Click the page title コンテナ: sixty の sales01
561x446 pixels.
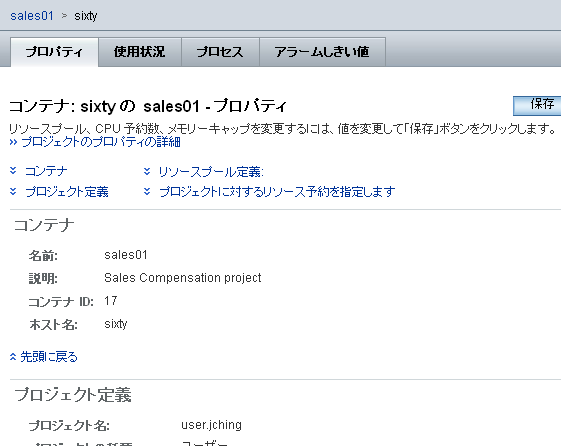(x=148, y=106)
